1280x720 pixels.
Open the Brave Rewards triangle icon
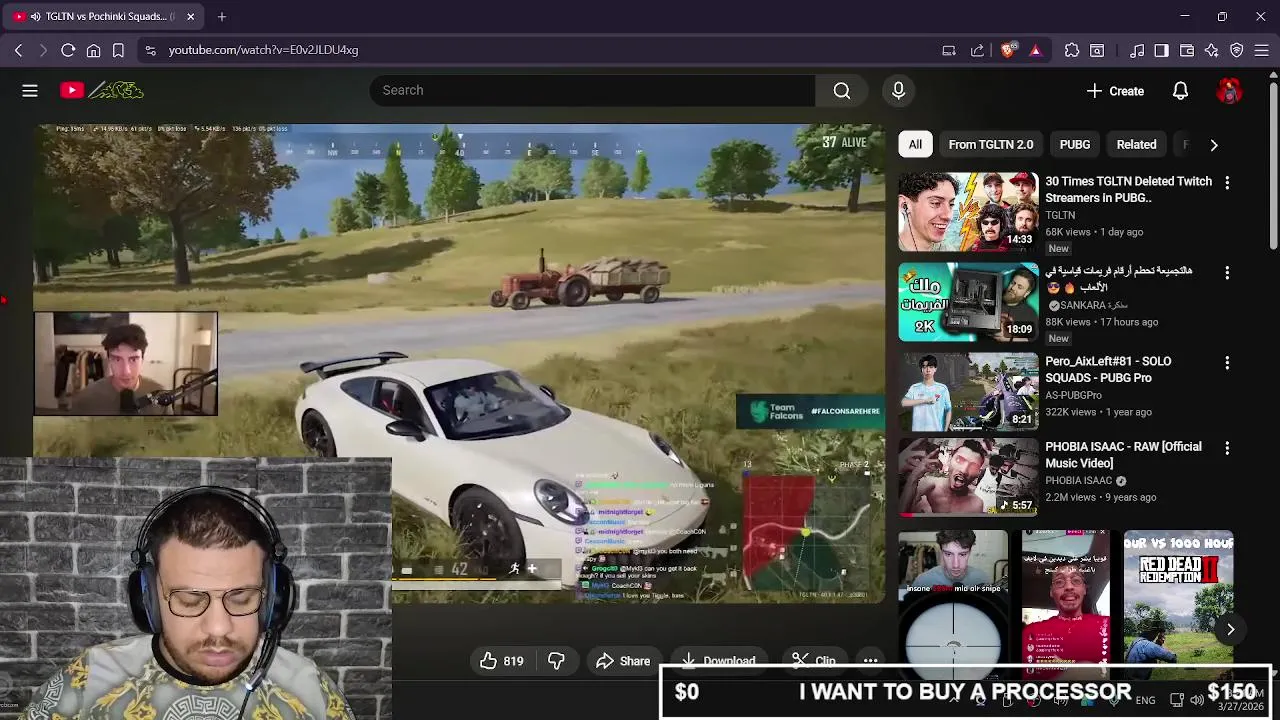coord(1035,50)
